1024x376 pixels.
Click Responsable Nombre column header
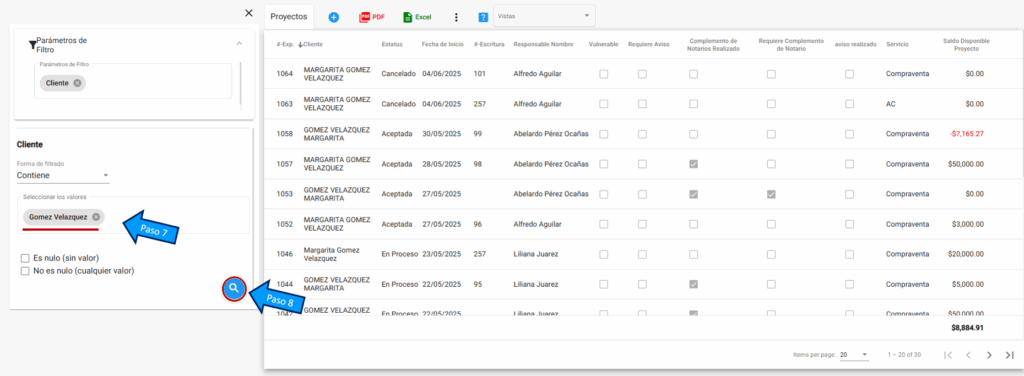coord(543,44)
